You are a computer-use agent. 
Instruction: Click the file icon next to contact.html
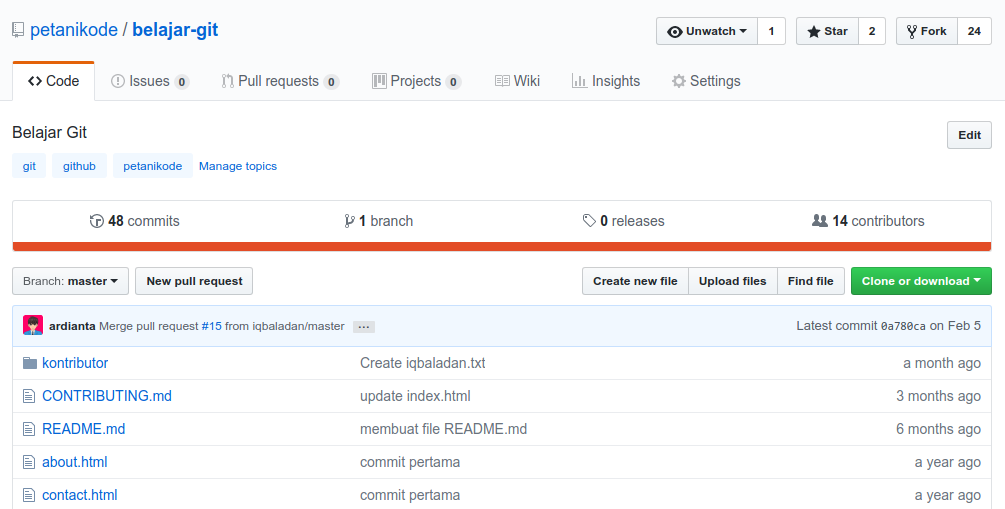[x=29, y=495]
